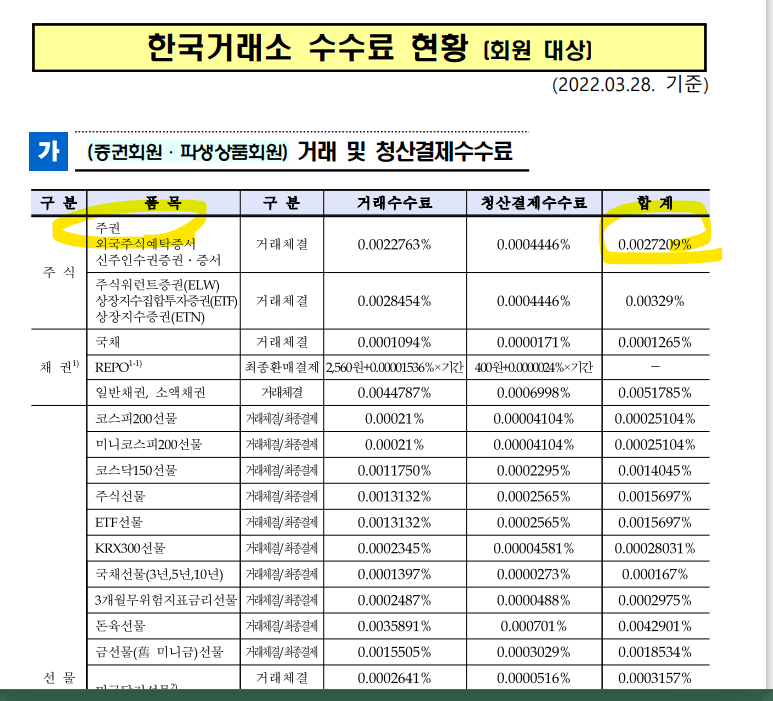The height and width of the screenshot is (701, 773).
Task: Click the total '0.0002975%'
Action: [655, 601]
